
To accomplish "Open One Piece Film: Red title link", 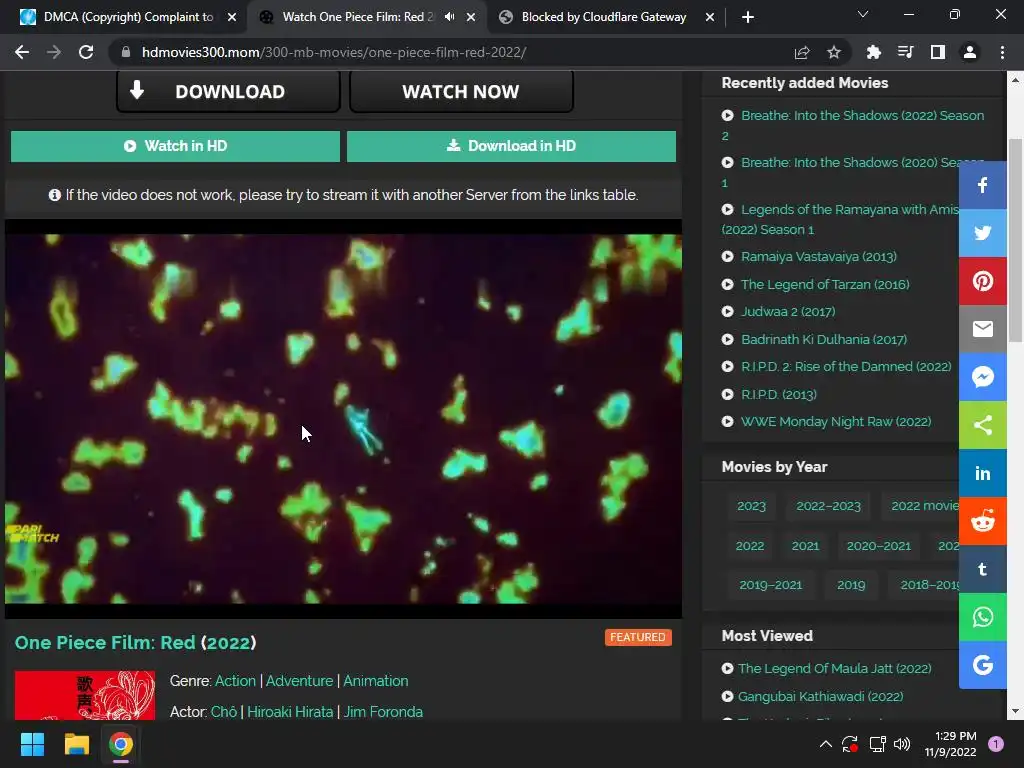I will (x=135, y=643).
